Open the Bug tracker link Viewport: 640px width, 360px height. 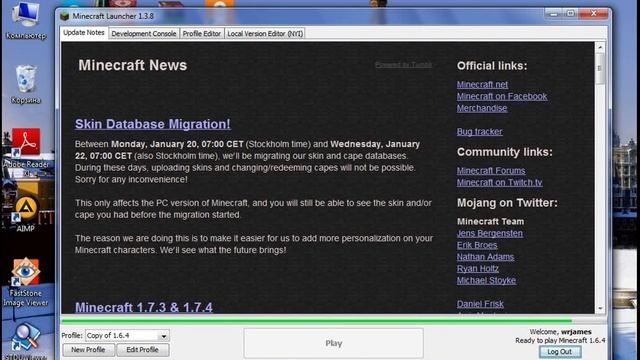point(479,131)
